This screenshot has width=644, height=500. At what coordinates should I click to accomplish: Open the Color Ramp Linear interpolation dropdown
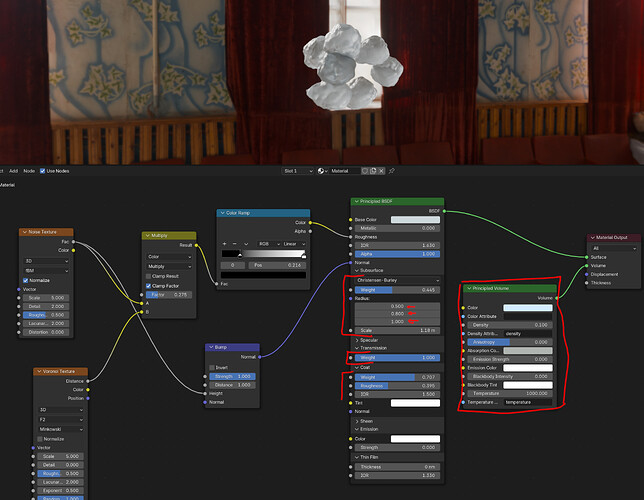[x=294, y=244]
